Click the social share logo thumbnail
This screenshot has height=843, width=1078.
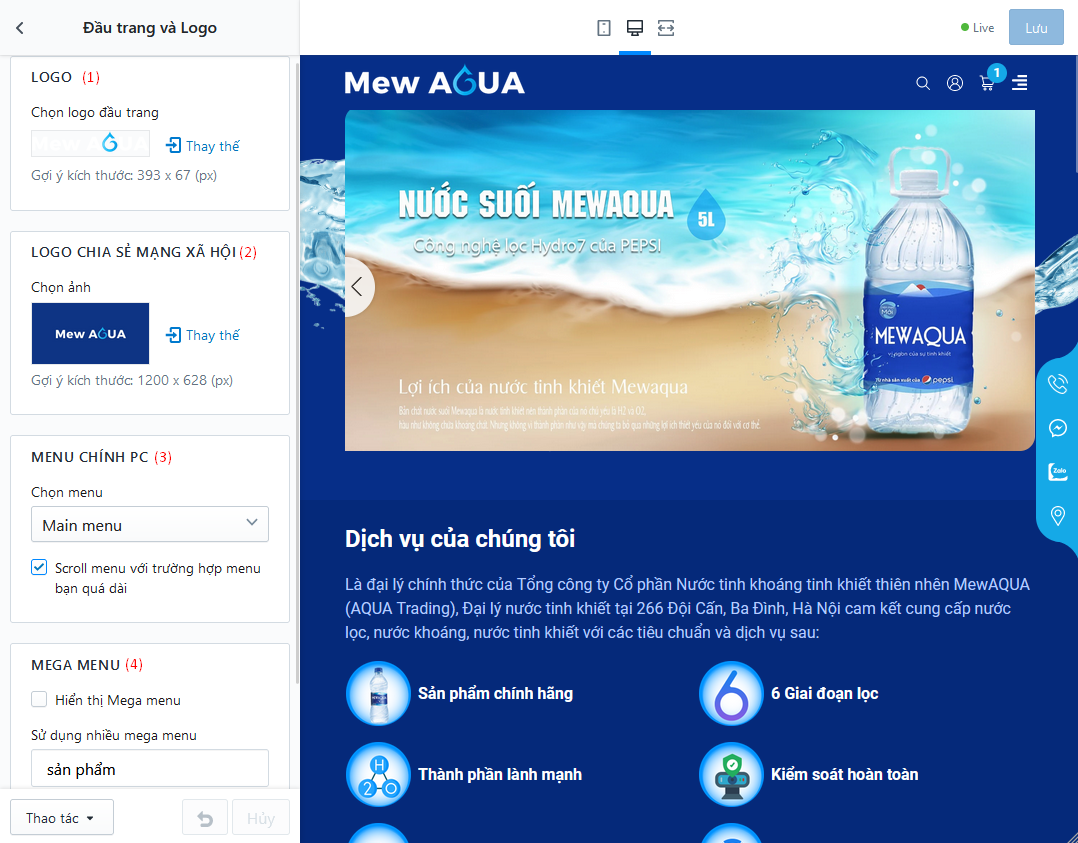pyautogui.click(x=90, y=333)
